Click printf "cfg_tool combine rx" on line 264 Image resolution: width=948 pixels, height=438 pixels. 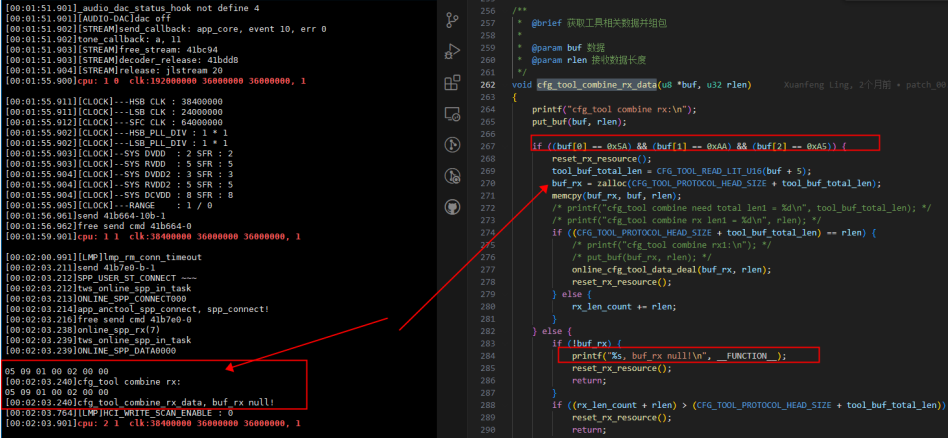(614, 110)
